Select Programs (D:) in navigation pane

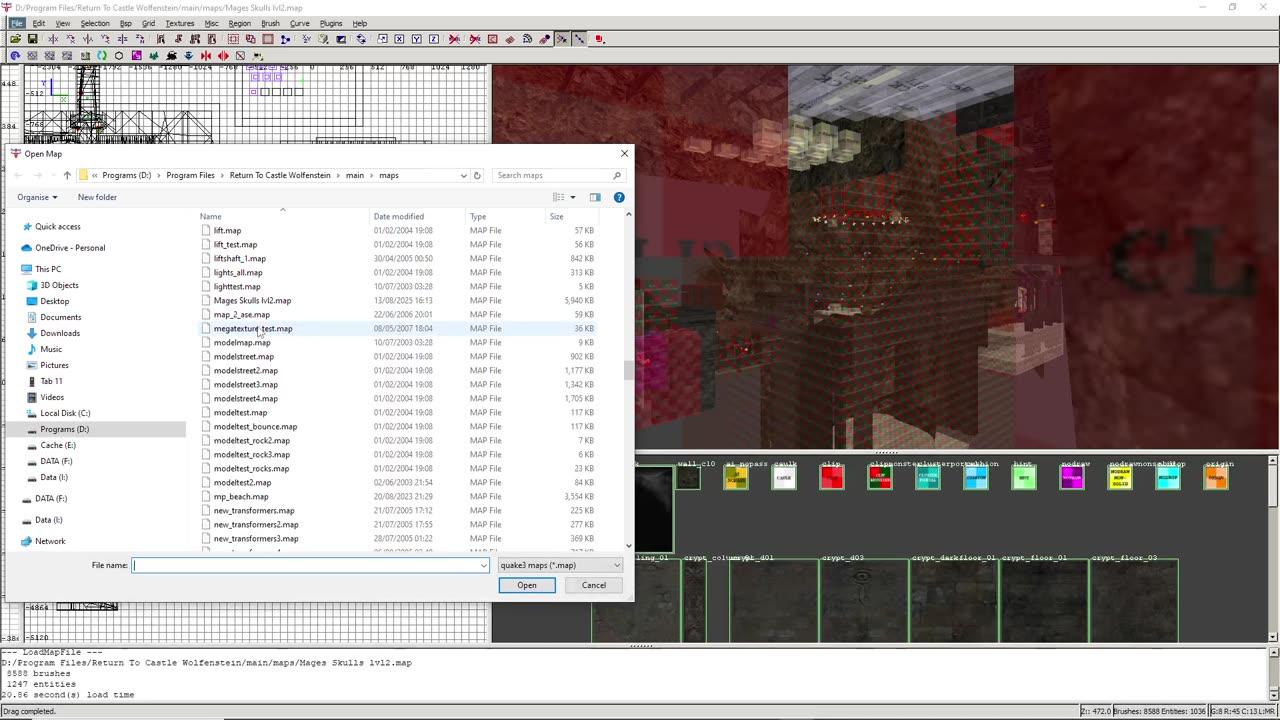coord(64,429)
